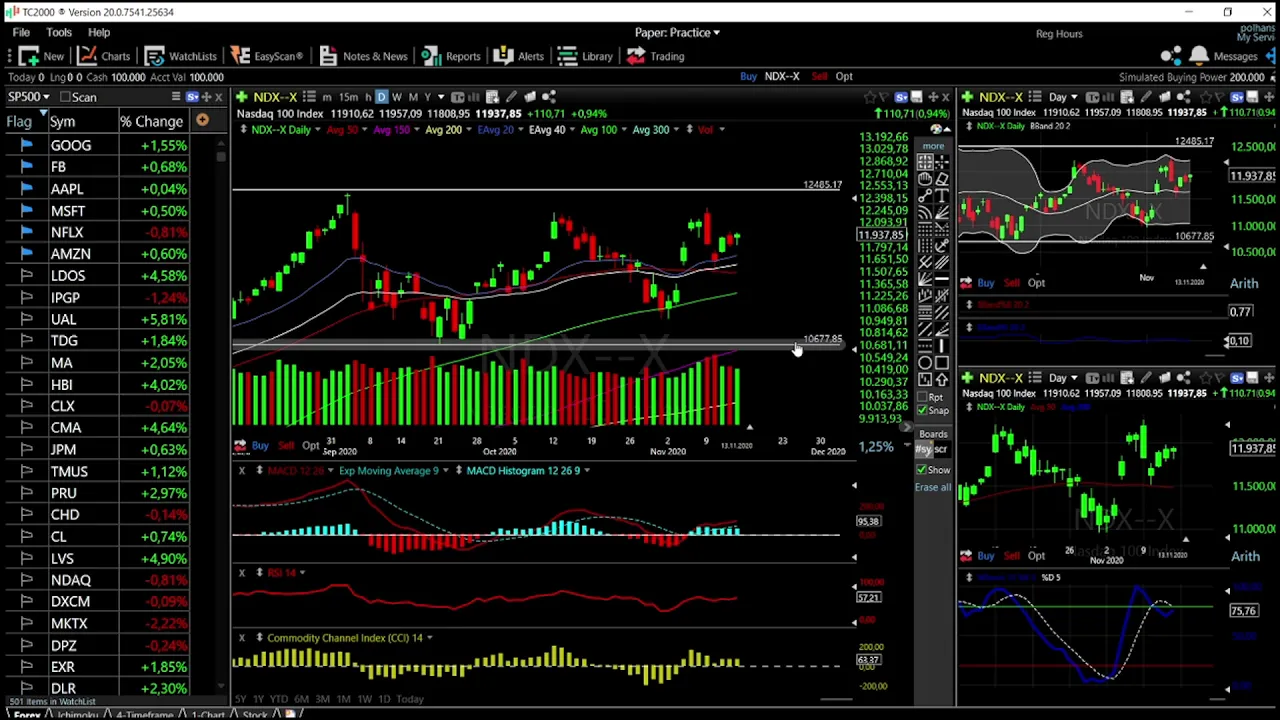This screenshot has width=1280, height=720.
Task: Open the Day timeframe dropdown on bottom right chart
Action: coord(1062,378)
